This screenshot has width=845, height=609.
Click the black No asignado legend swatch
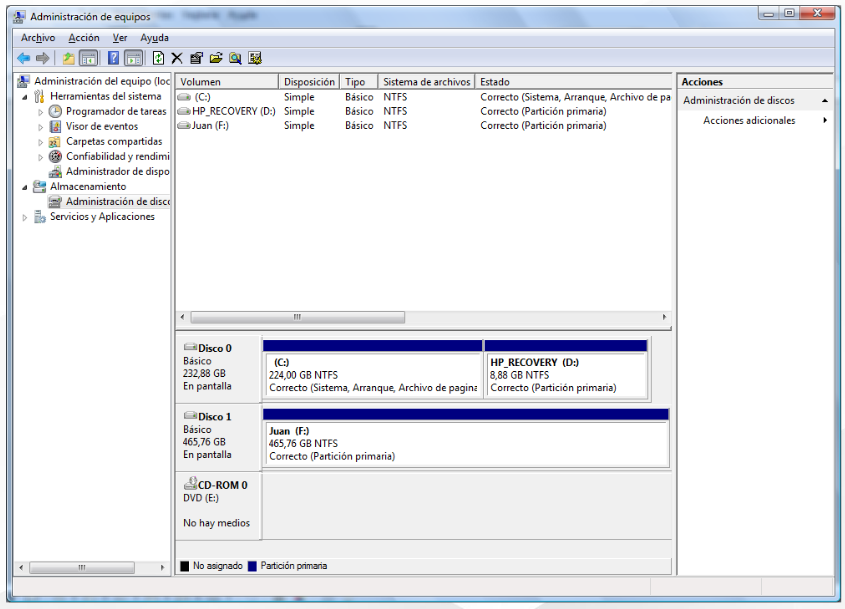pyautogui.click(x=185, y=566)
